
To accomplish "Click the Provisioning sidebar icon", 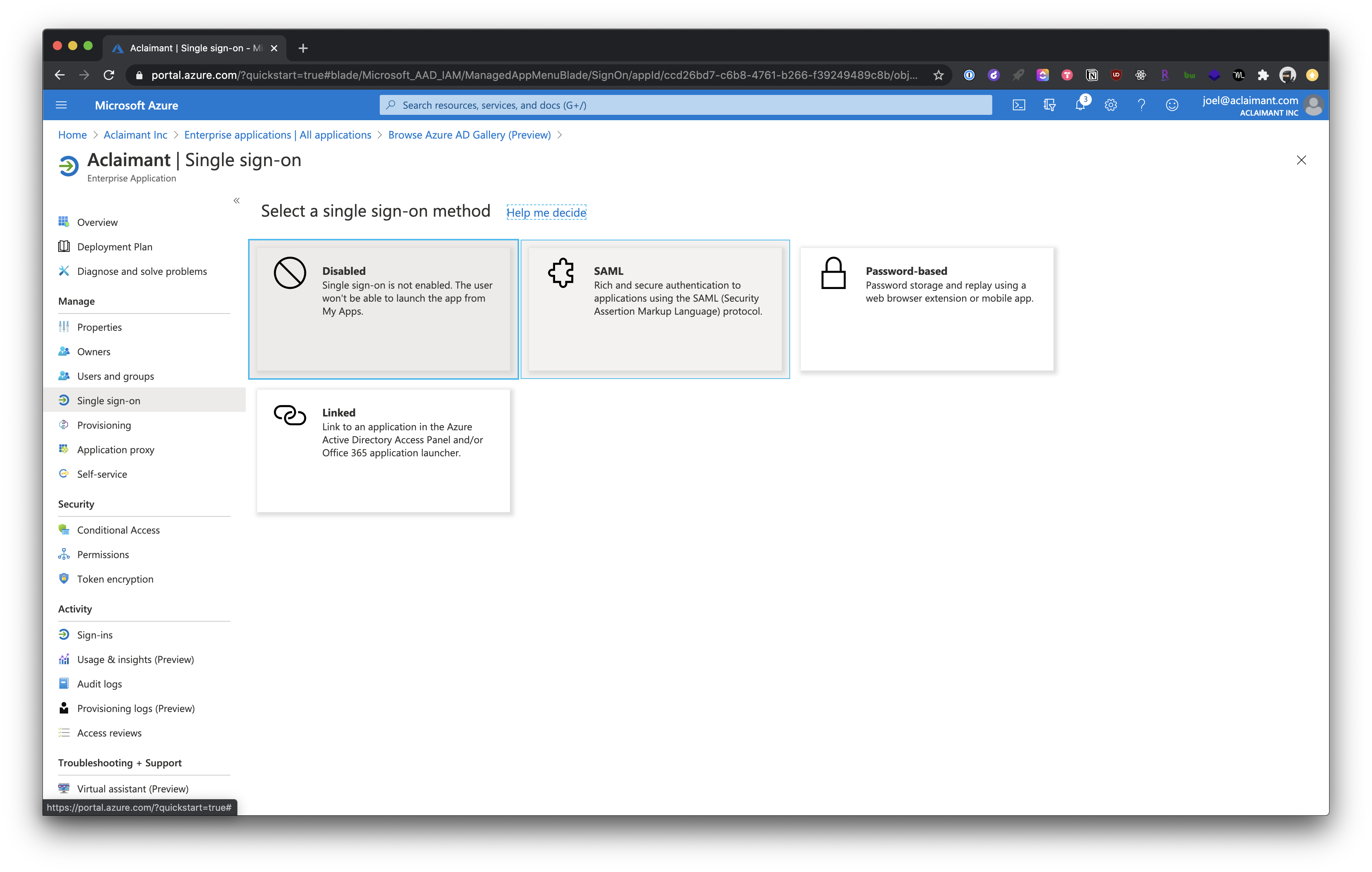I will 64,424.
